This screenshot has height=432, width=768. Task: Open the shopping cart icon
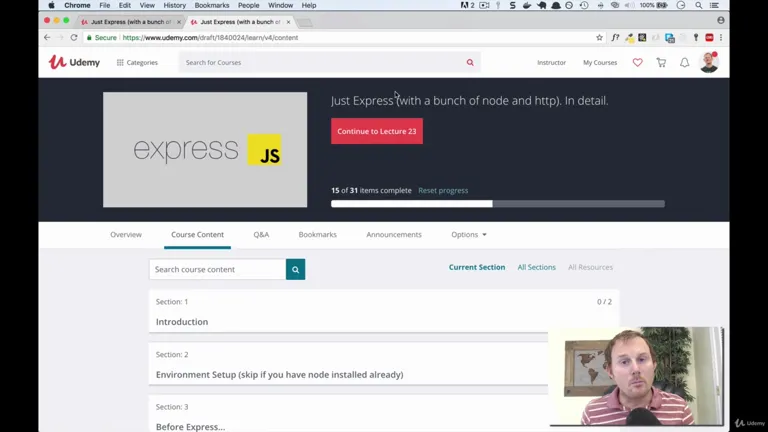661,63
